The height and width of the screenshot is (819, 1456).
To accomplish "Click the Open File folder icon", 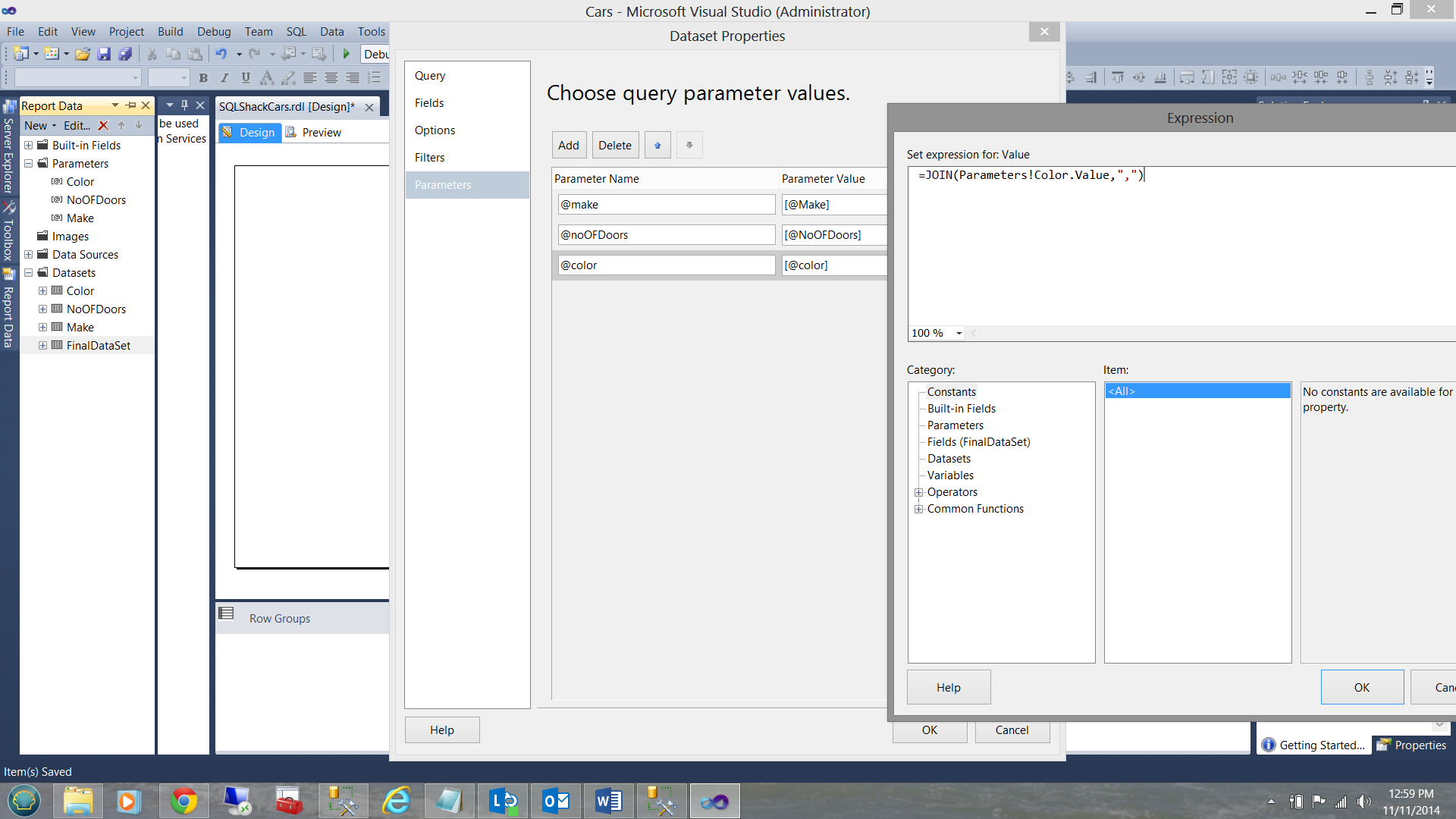I will tap(83, 54).
